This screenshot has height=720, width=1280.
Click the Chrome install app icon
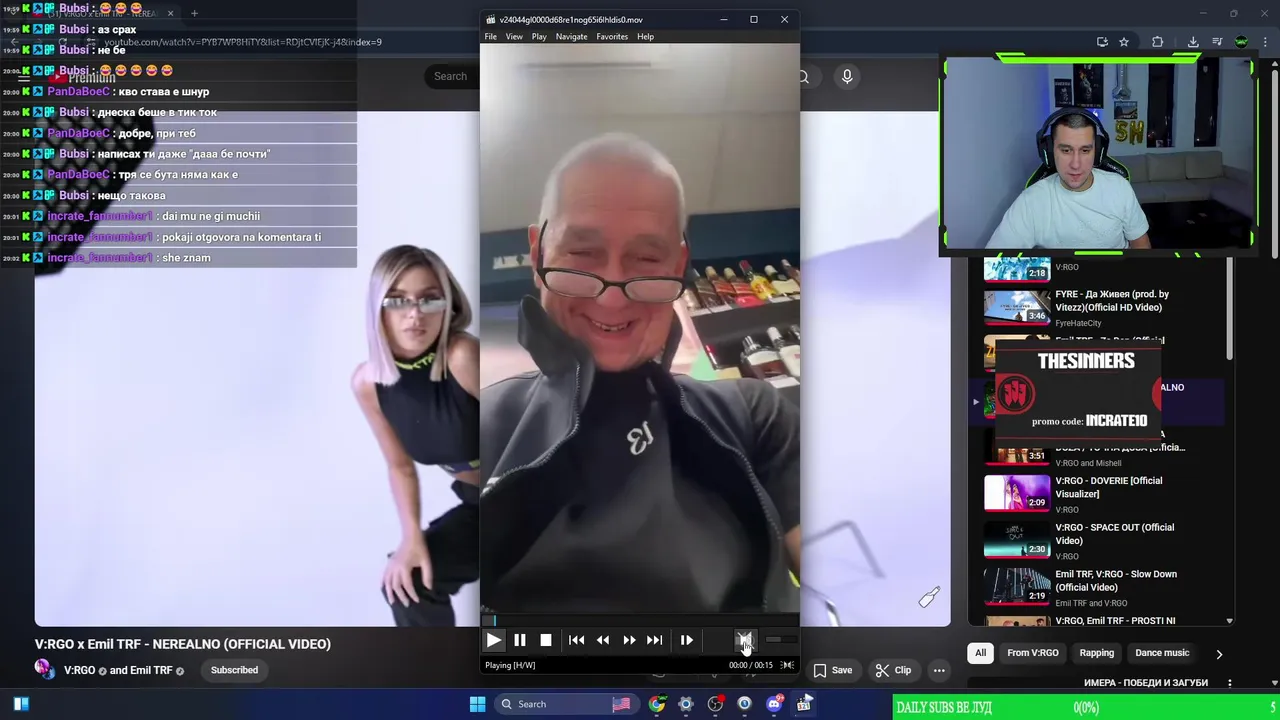click(1102, 42)
